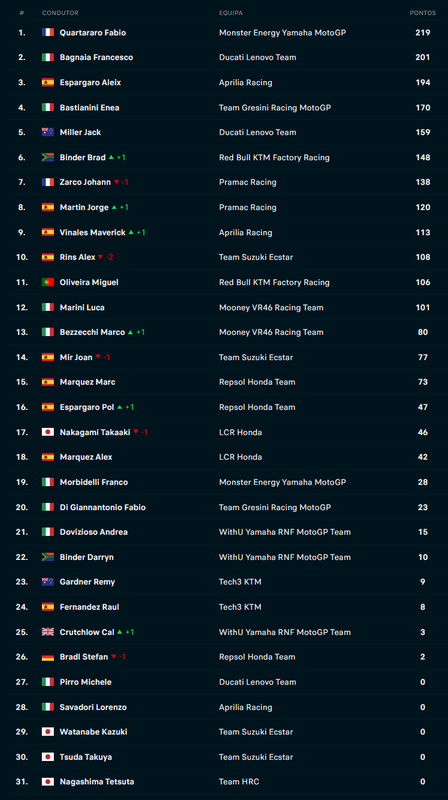Image resolution: width=448 pixels, height=800 pixels.
Task: Click position number 31. in standings
Action: pos(22,782)
